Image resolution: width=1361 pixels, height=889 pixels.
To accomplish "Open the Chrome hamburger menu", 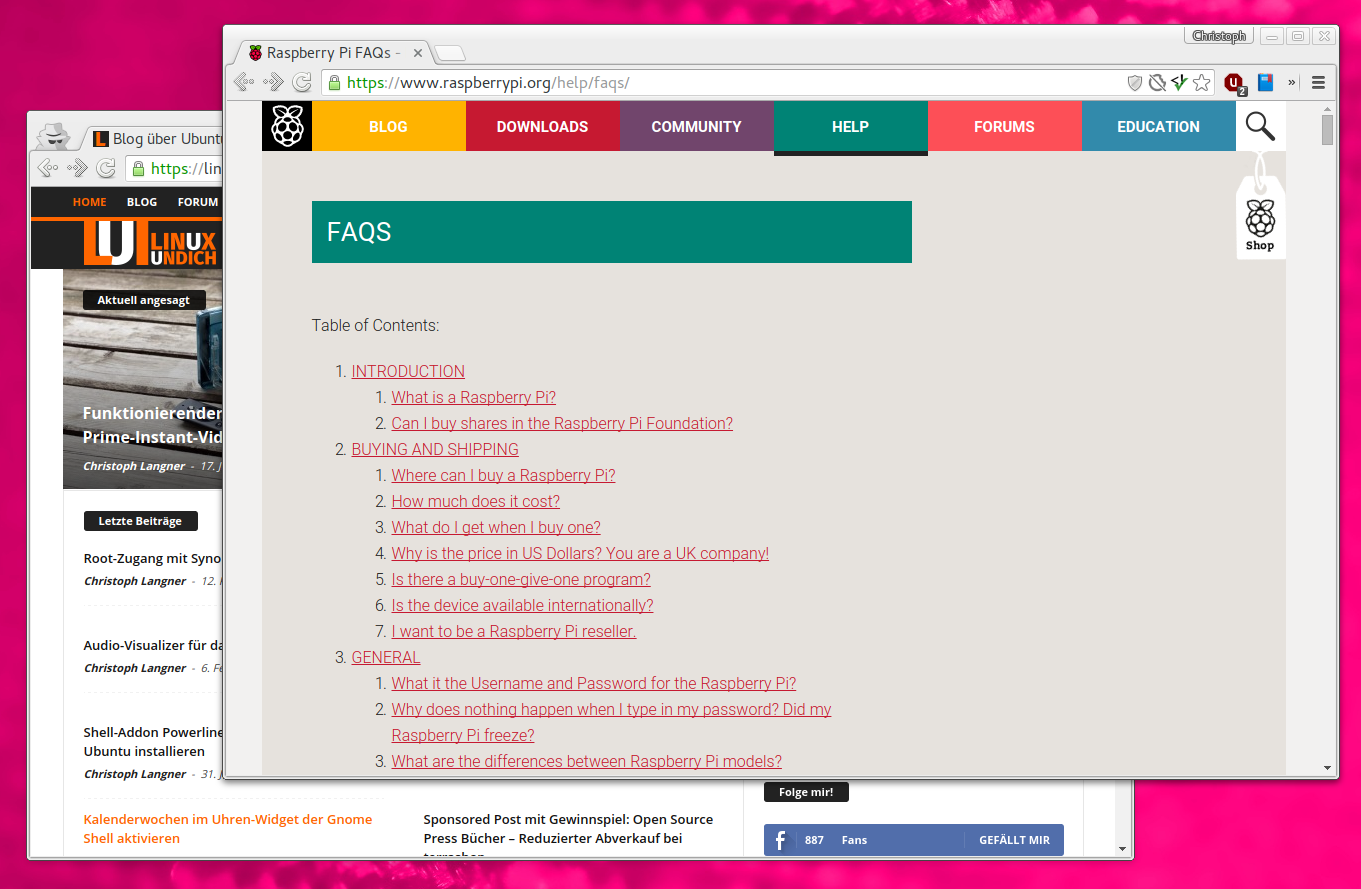I will (1318, 83).
